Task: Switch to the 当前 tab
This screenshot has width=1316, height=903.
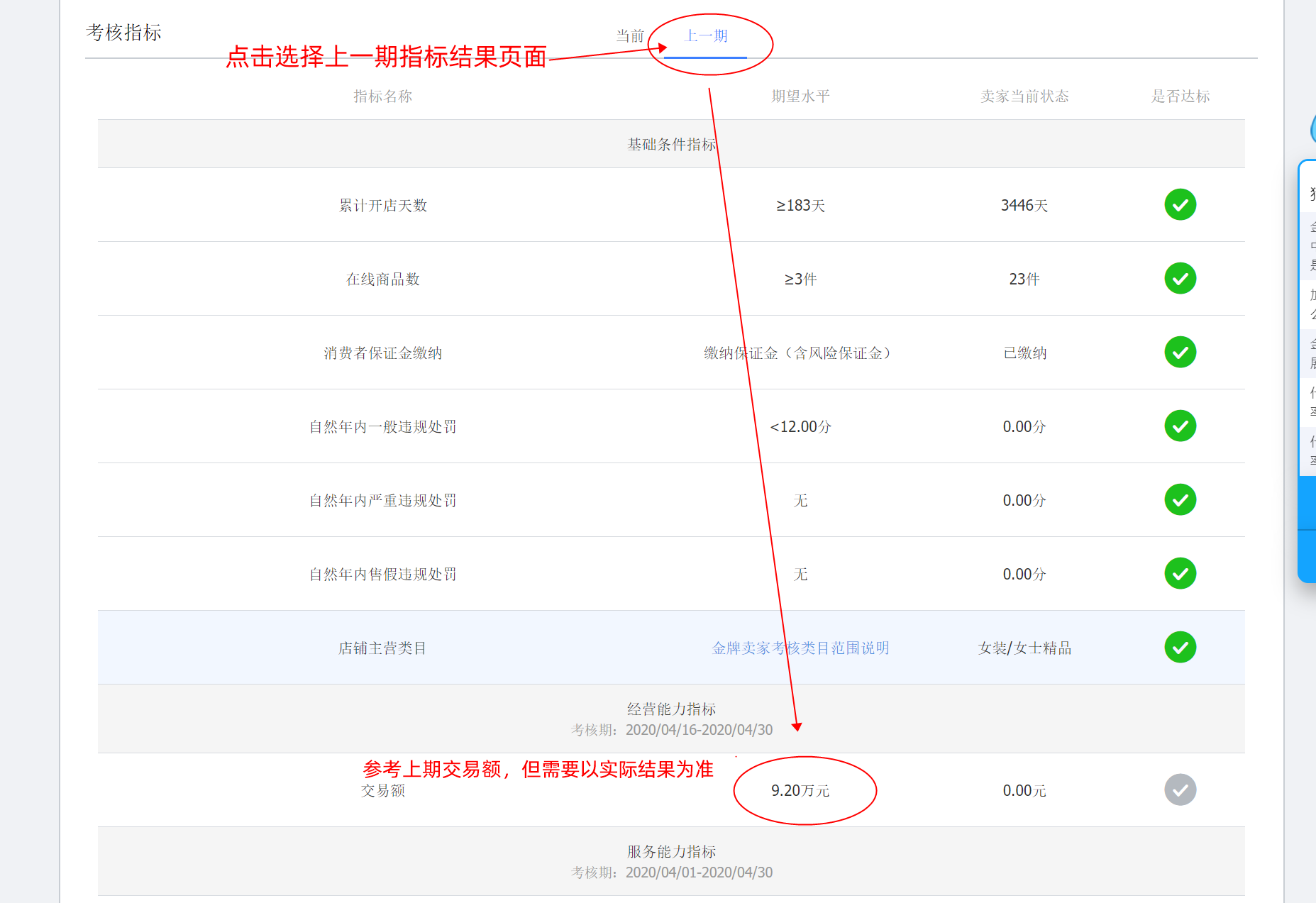Action: click(x=629, y=36)
